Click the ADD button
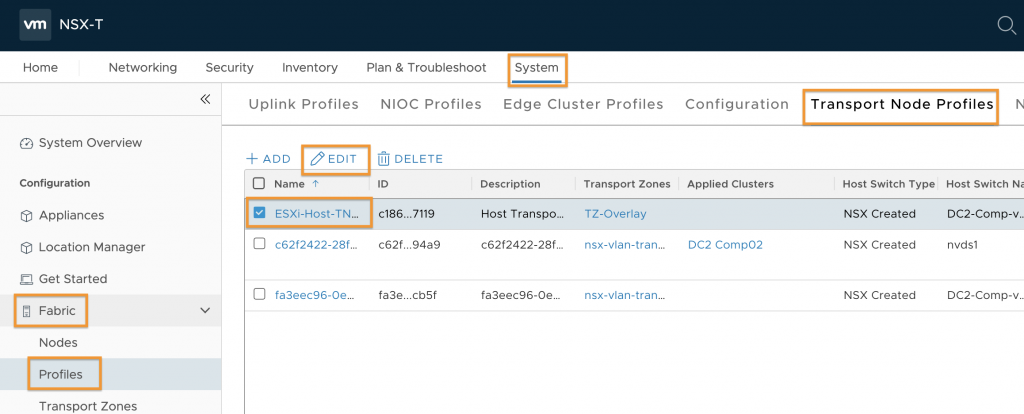The width and height of the screenshot is (1024, 414). click(268, 159)
